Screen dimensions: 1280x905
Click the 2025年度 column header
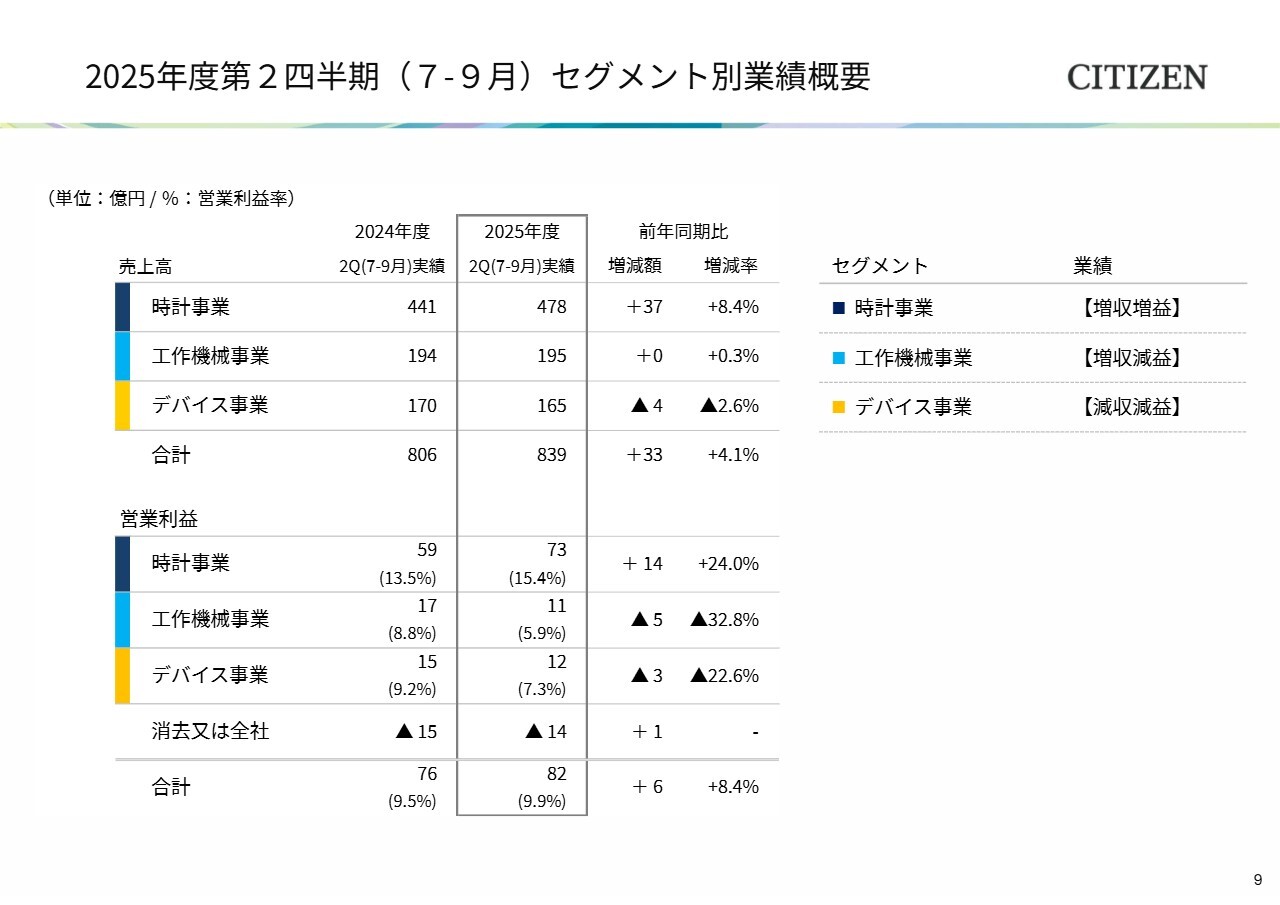coord(521,232)
